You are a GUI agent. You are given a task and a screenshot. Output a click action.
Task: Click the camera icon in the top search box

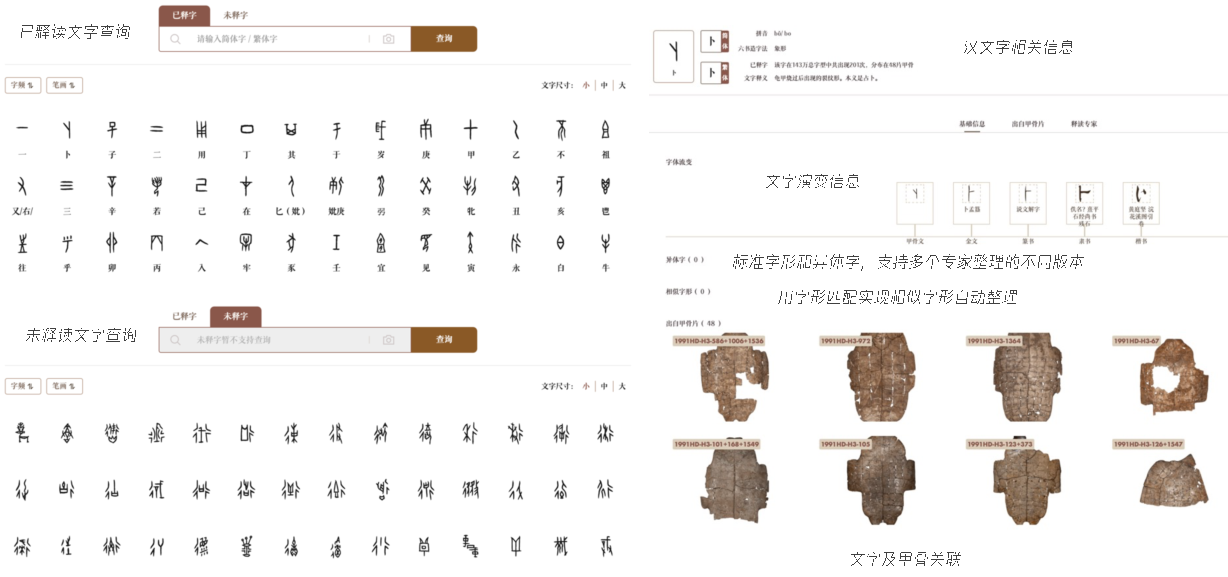click(x=388, y=39)
